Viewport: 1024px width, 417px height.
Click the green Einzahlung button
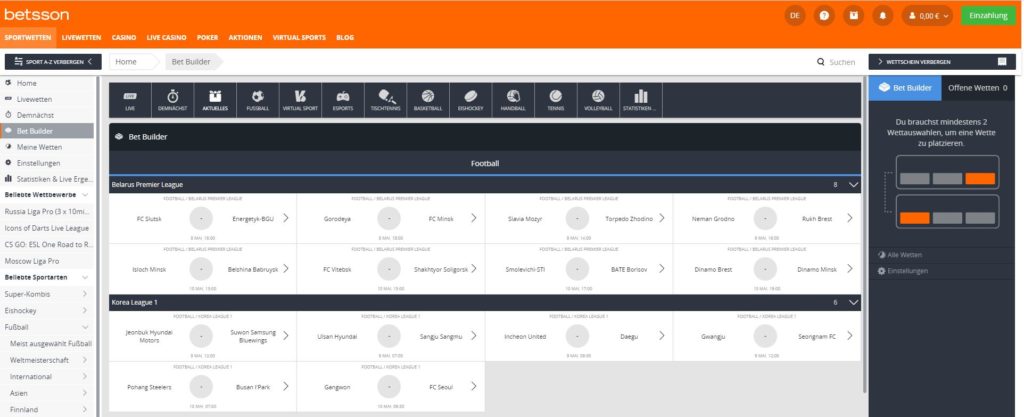click(988, 16)
